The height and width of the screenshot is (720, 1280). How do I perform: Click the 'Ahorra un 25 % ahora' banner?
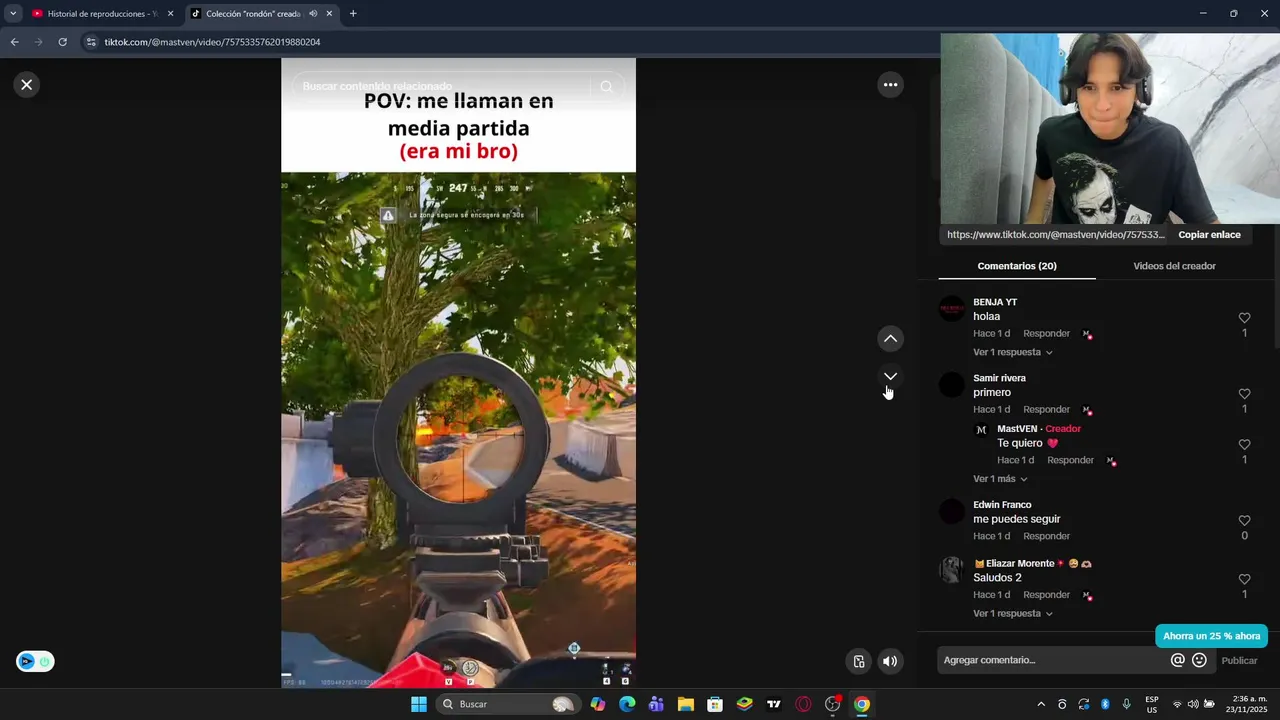click(x=1211, y=636)
